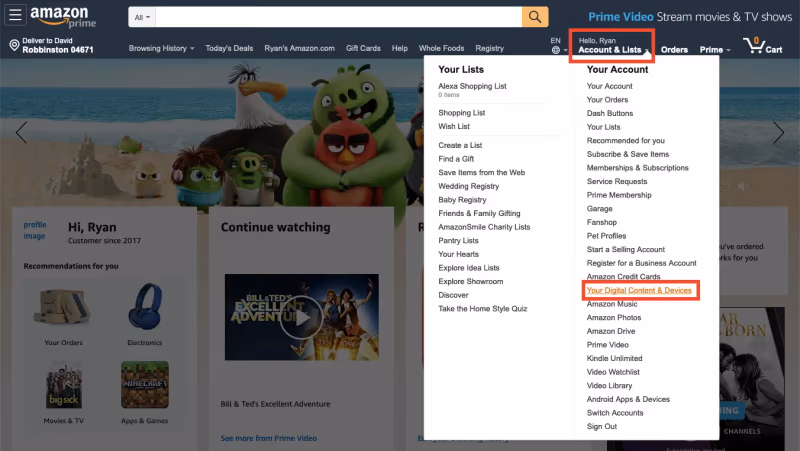
Task: Expand the Browsing History dropdown
Action: tap(161, 48)
